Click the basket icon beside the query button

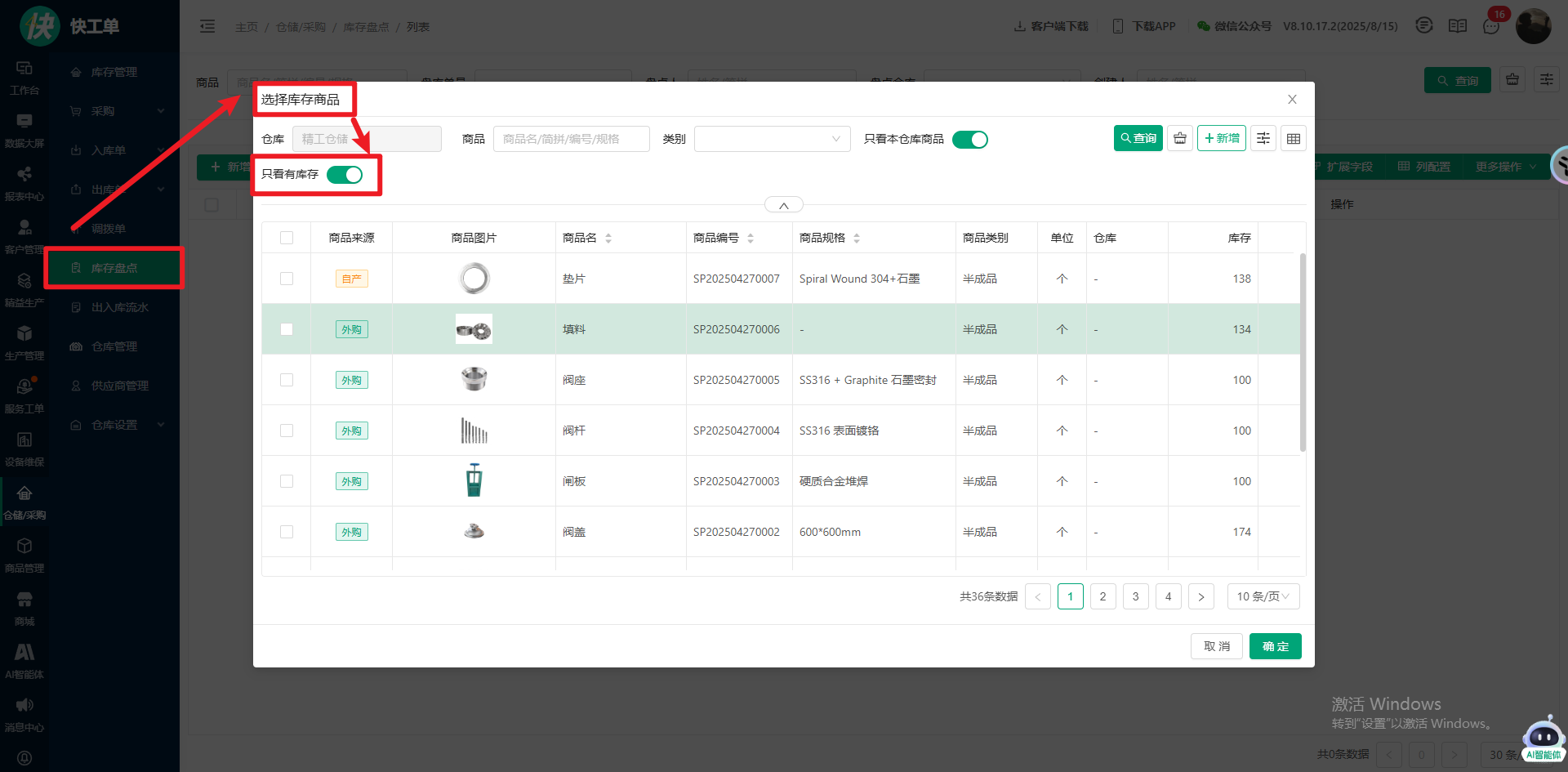(x=1180, y=139)
